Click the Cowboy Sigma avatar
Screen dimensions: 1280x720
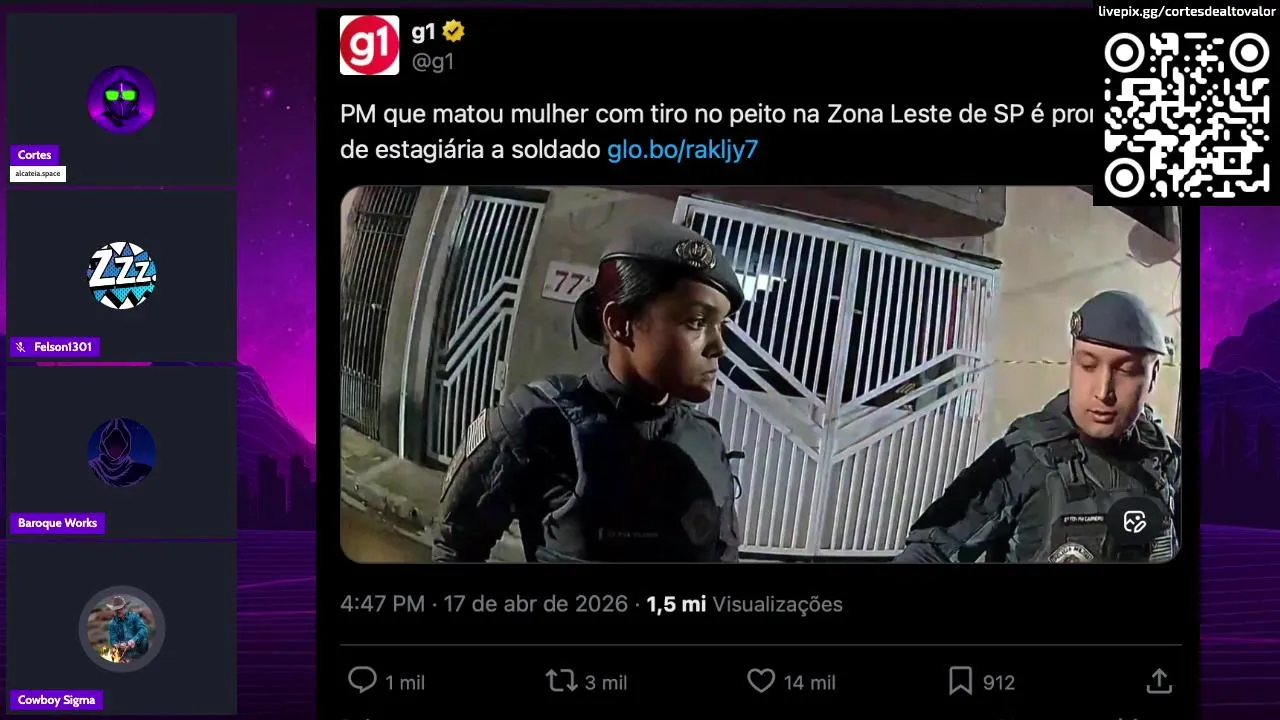pyautogui.click(x=121, y=628)
